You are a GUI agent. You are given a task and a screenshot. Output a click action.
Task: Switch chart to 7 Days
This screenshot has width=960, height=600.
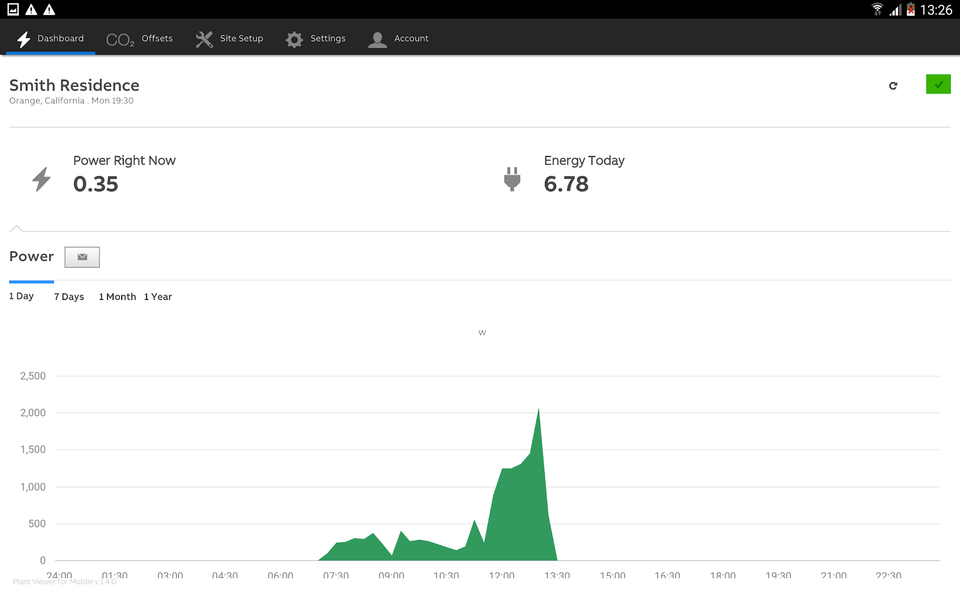coord(69,297)
